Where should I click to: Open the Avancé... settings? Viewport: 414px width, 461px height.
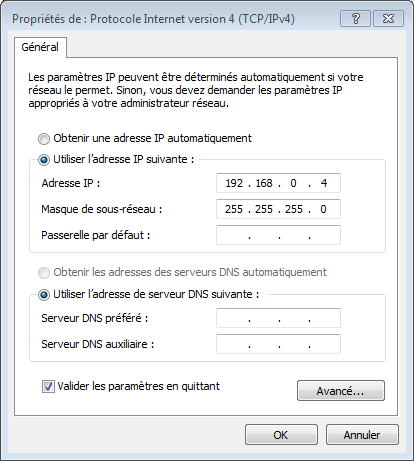(x=341, y=391)
